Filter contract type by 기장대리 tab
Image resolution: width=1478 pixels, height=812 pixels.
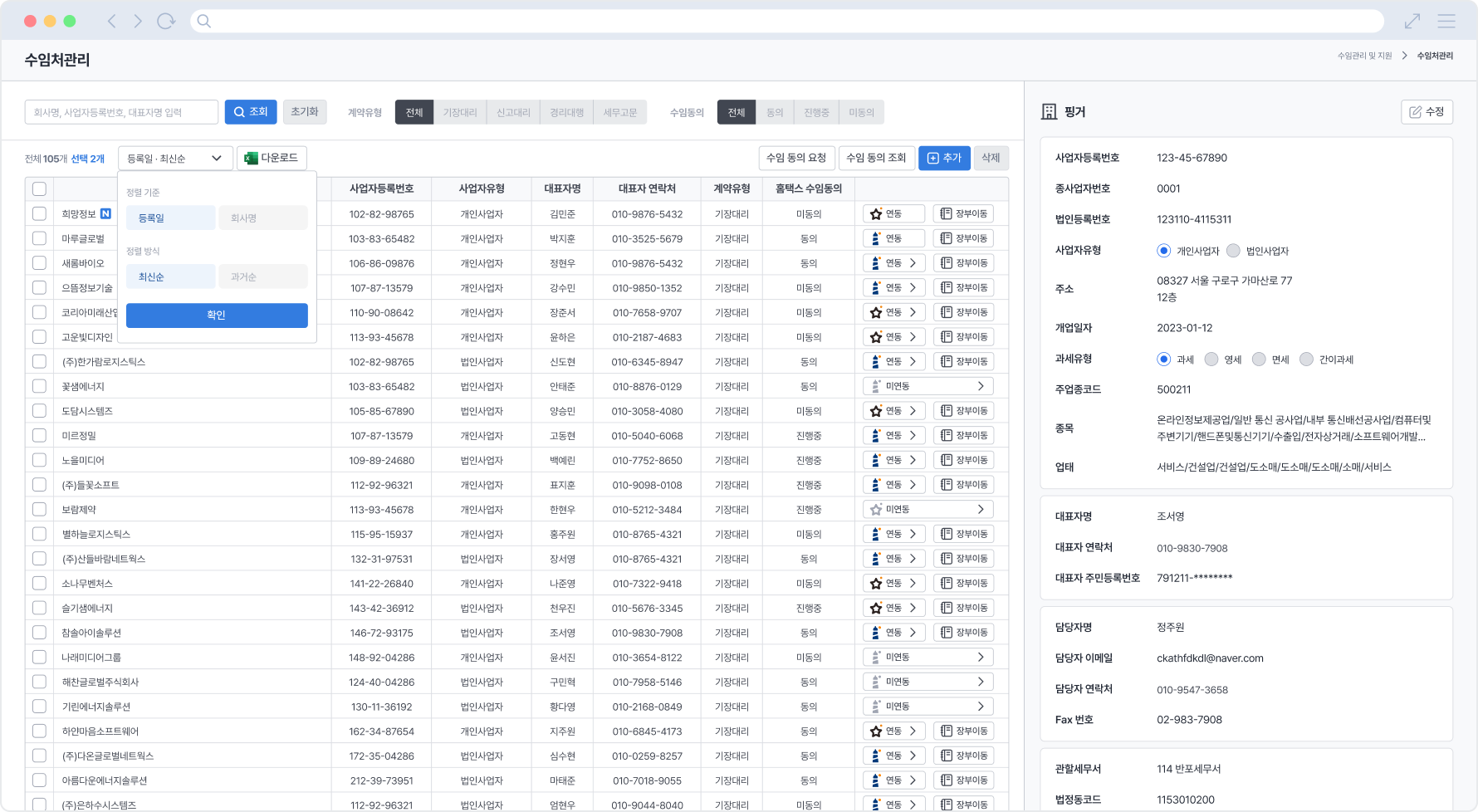[459, 112]
